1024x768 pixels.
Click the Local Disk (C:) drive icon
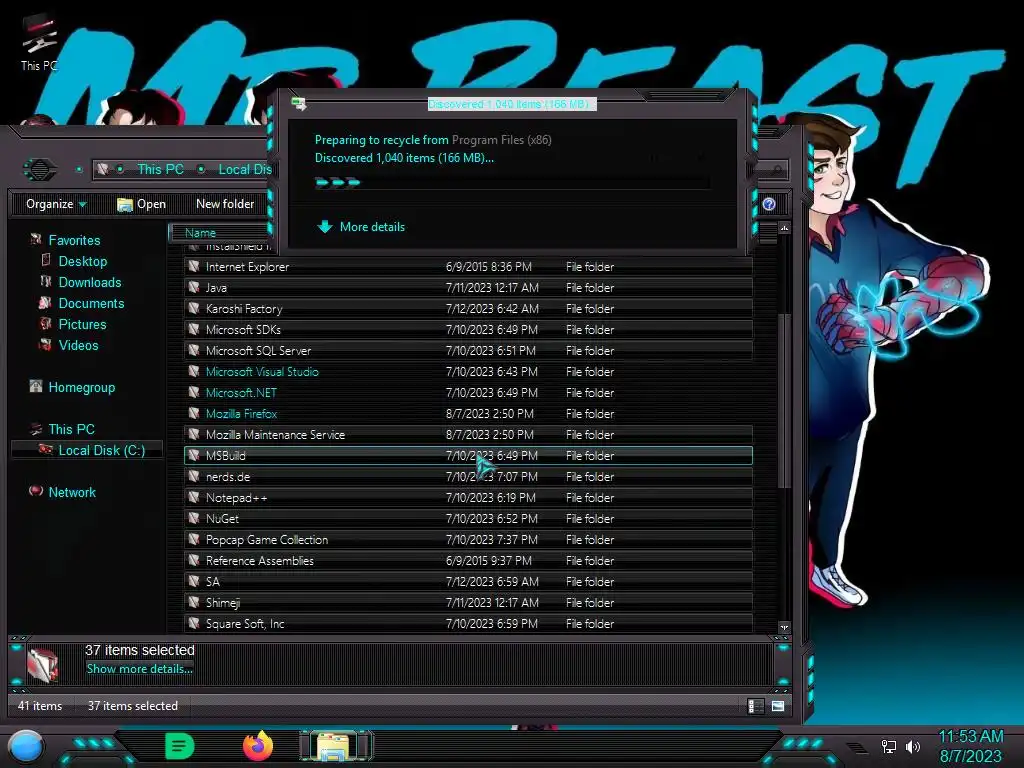45,449
